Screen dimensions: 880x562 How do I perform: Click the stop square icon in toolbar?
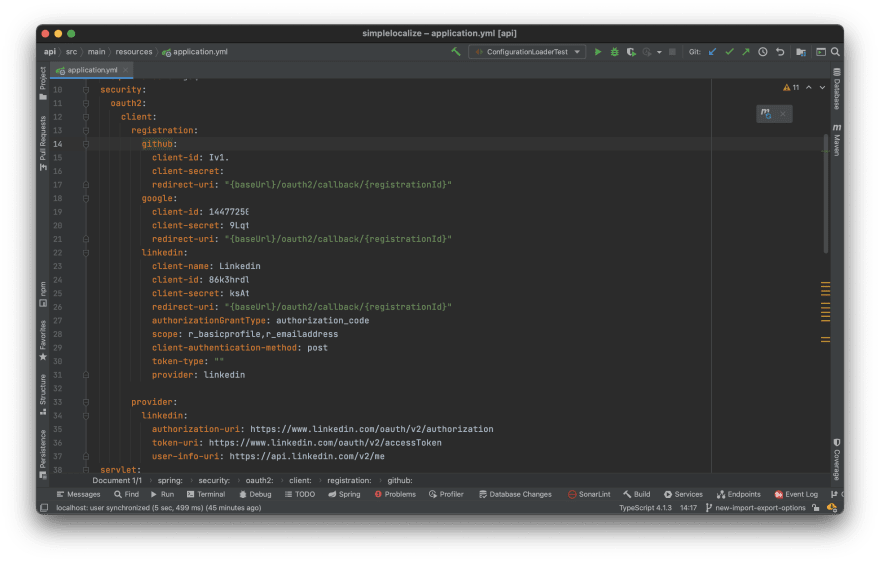click(x=672, y=52)
